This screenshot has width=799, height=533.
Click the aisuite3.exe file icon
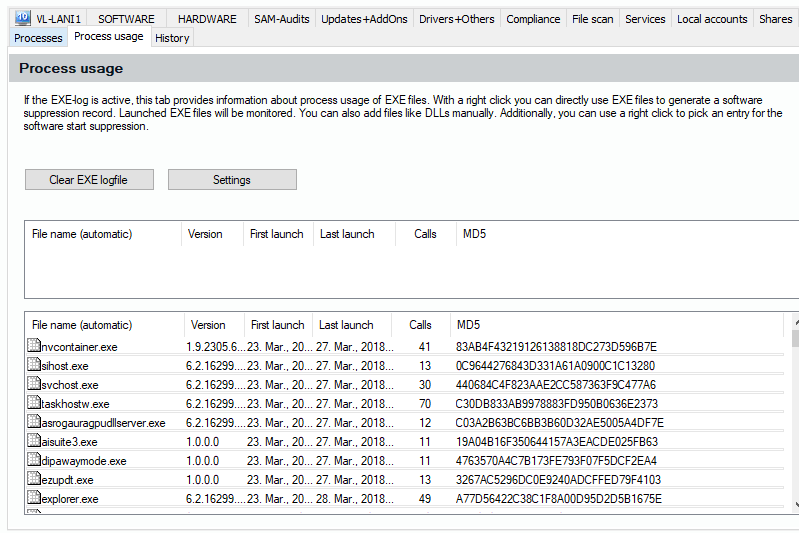33,442
